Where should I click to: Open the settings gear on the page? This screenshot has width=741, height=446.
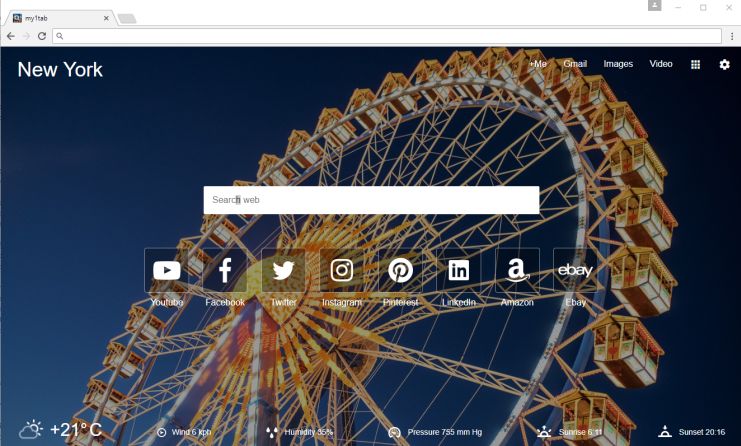pos(724,64)
